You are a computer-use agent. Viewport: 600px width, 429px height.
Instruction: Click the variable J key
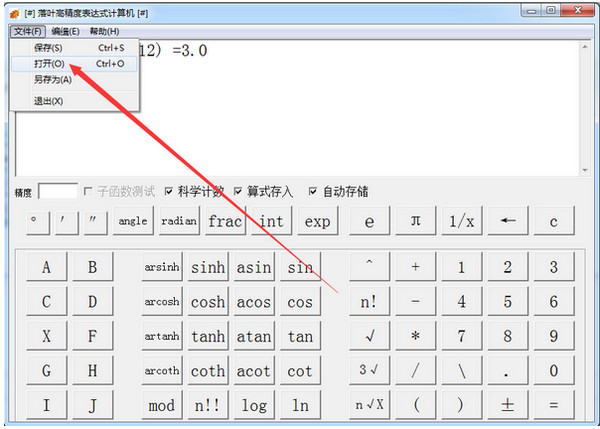pyautogui.click(x=93, y=405)
